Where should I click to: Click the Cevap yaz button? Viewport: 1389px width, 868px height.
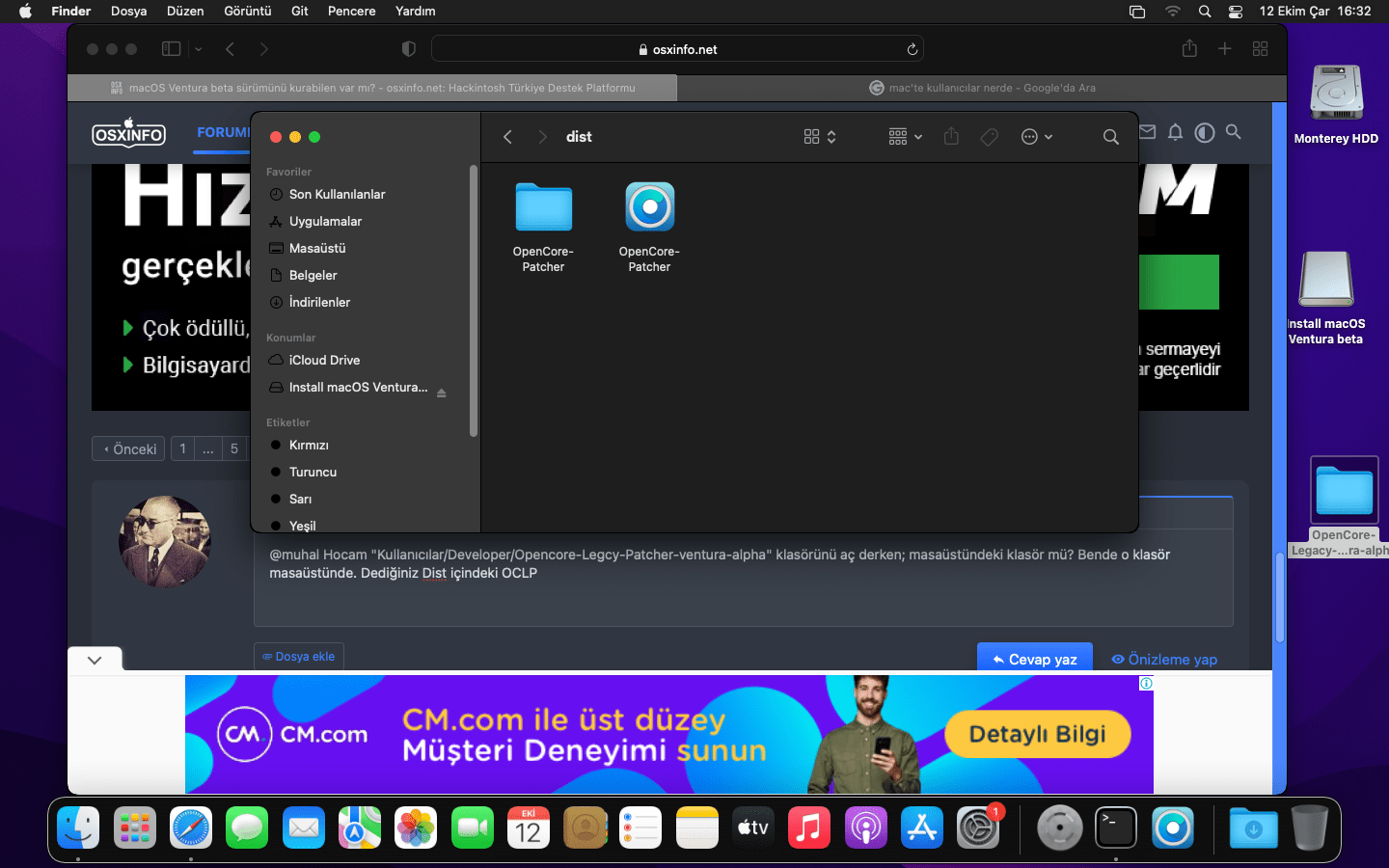click(x=1034, y=659)
